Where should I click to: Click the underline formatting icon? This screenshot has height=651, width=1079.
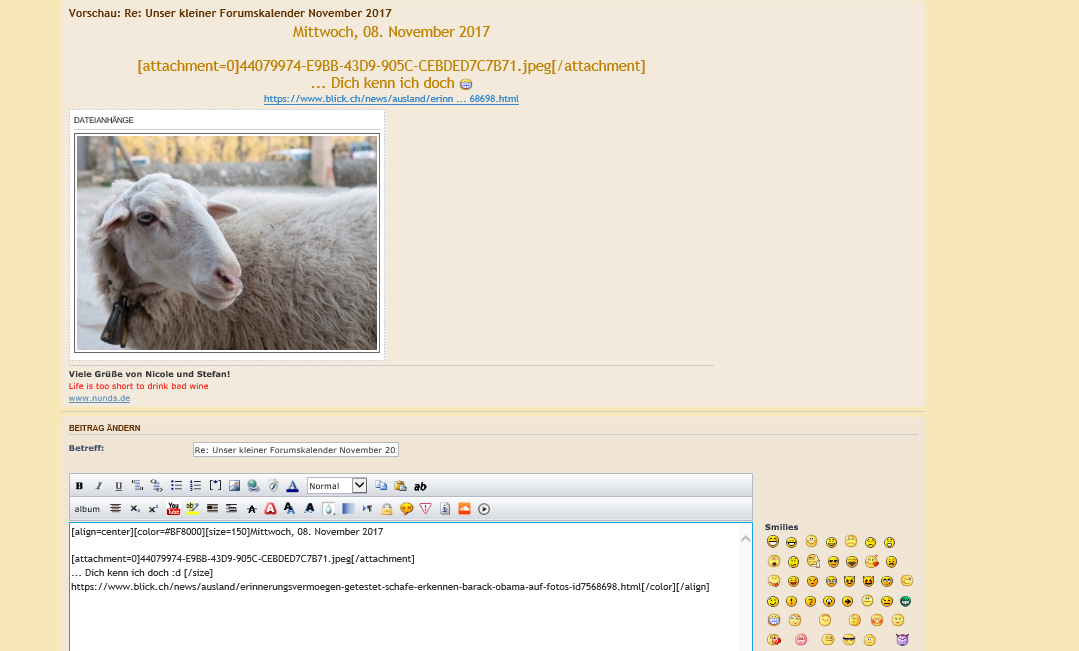[118, 486]
